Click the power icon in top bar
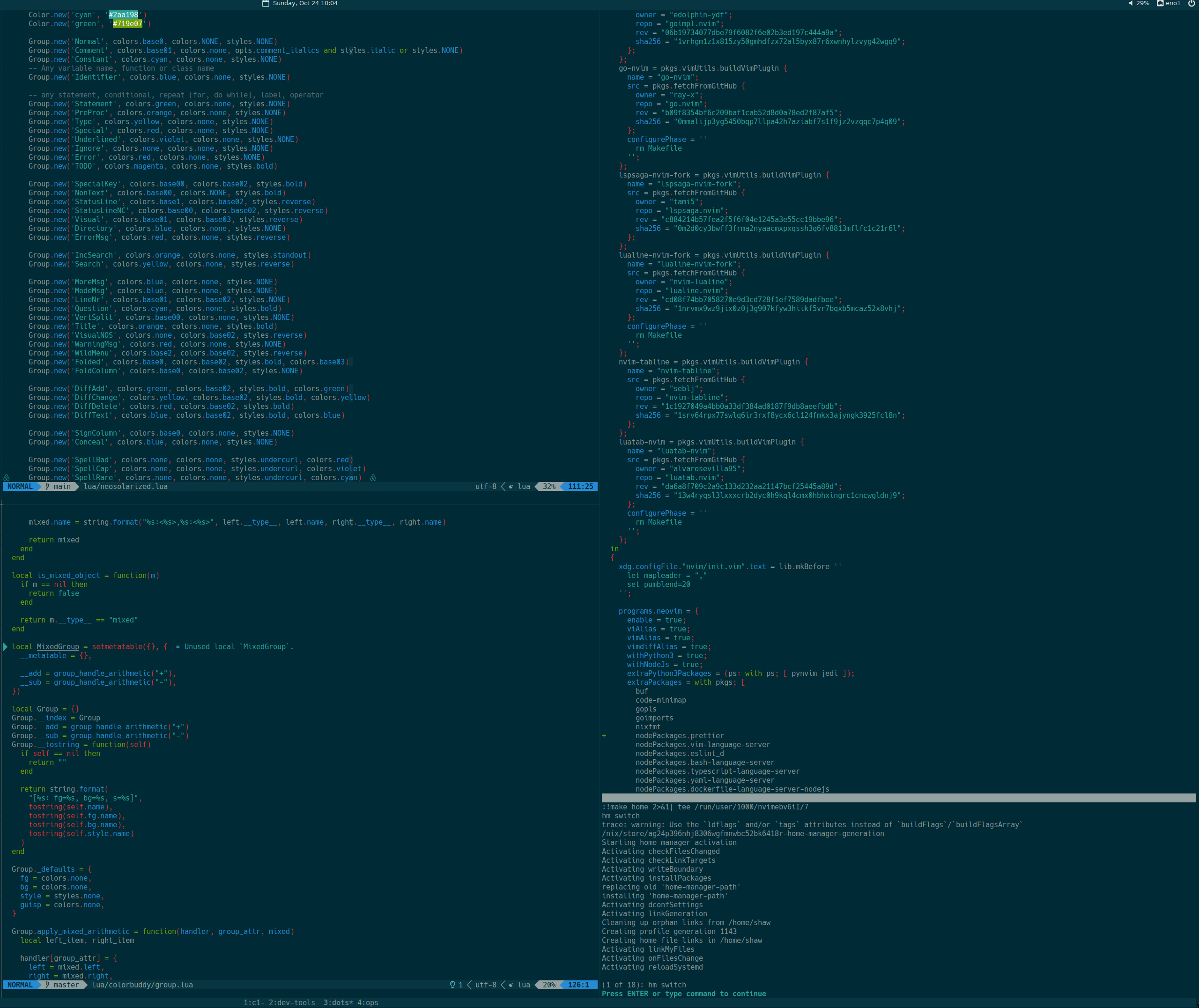Screen dimensions: 1199x1008 click(1192, 3)
